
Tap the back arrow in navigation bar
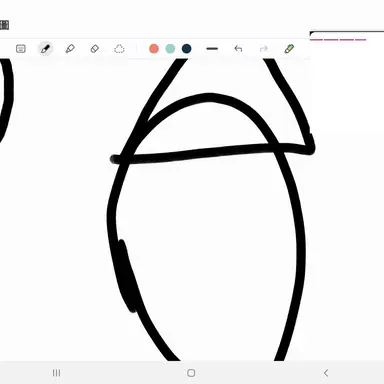pos(326,373)
